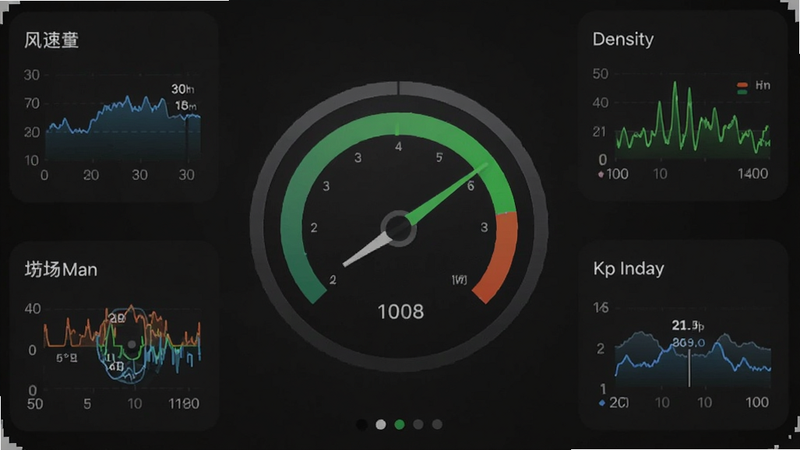Click the 40 y-axis label in Man chart
Image resolution: width=800 pixels, height=450 pixels.
pos(33,309)
